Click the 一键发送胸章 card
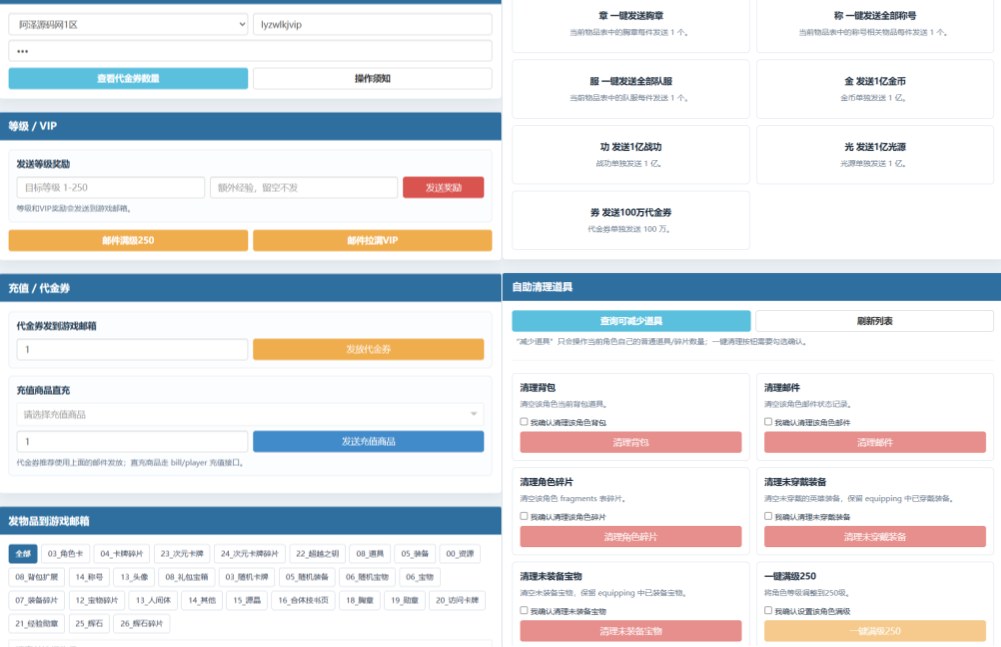 coord(631,24)
